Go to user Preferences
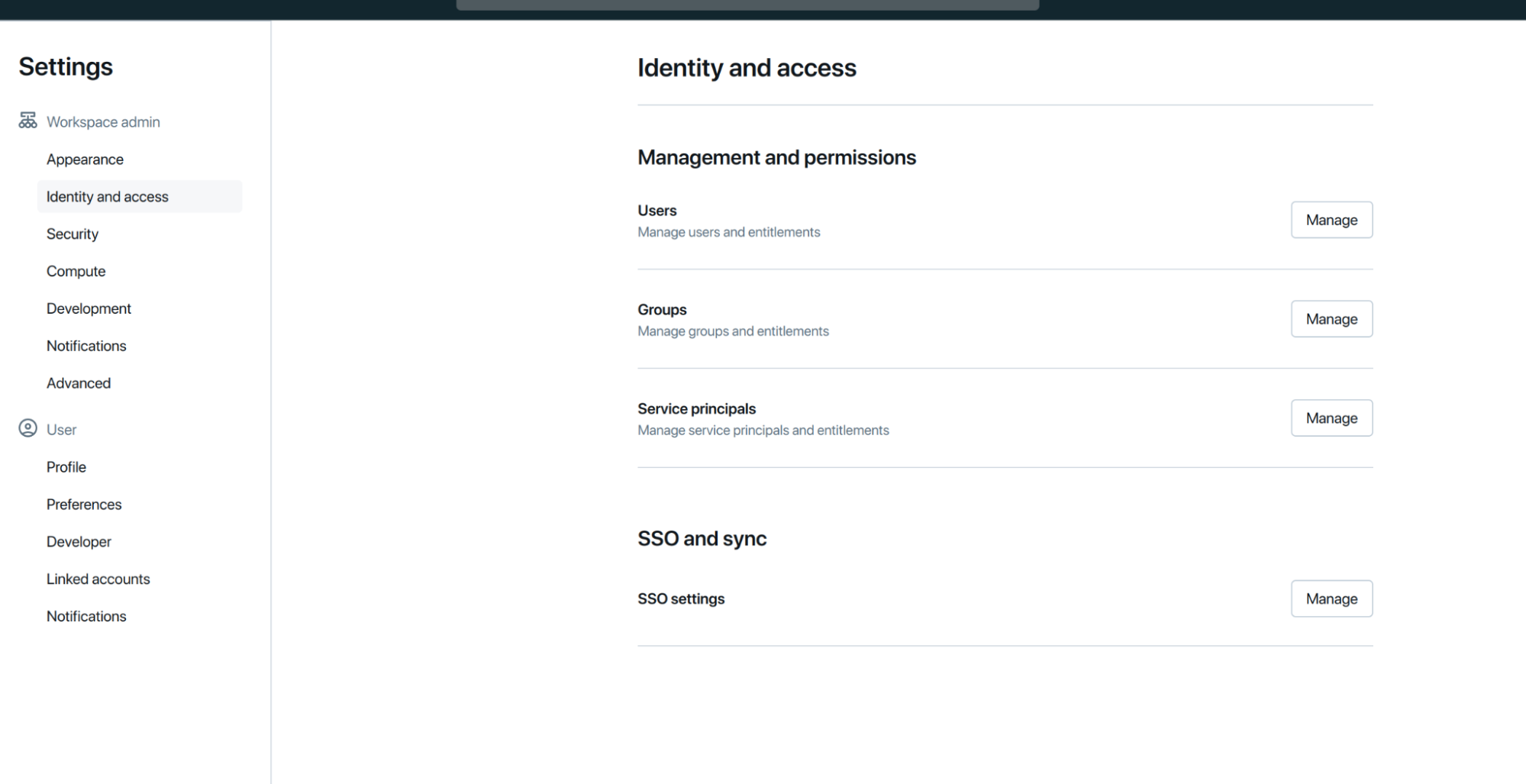 84,505
